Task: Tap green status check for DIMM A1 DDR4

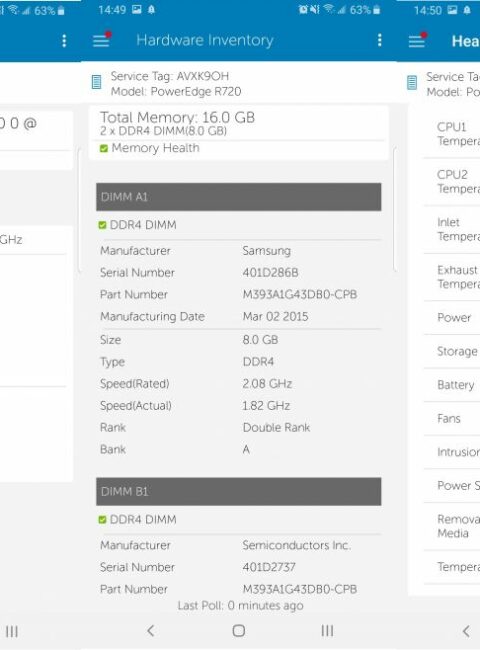Action: click(x=102, y=225)
